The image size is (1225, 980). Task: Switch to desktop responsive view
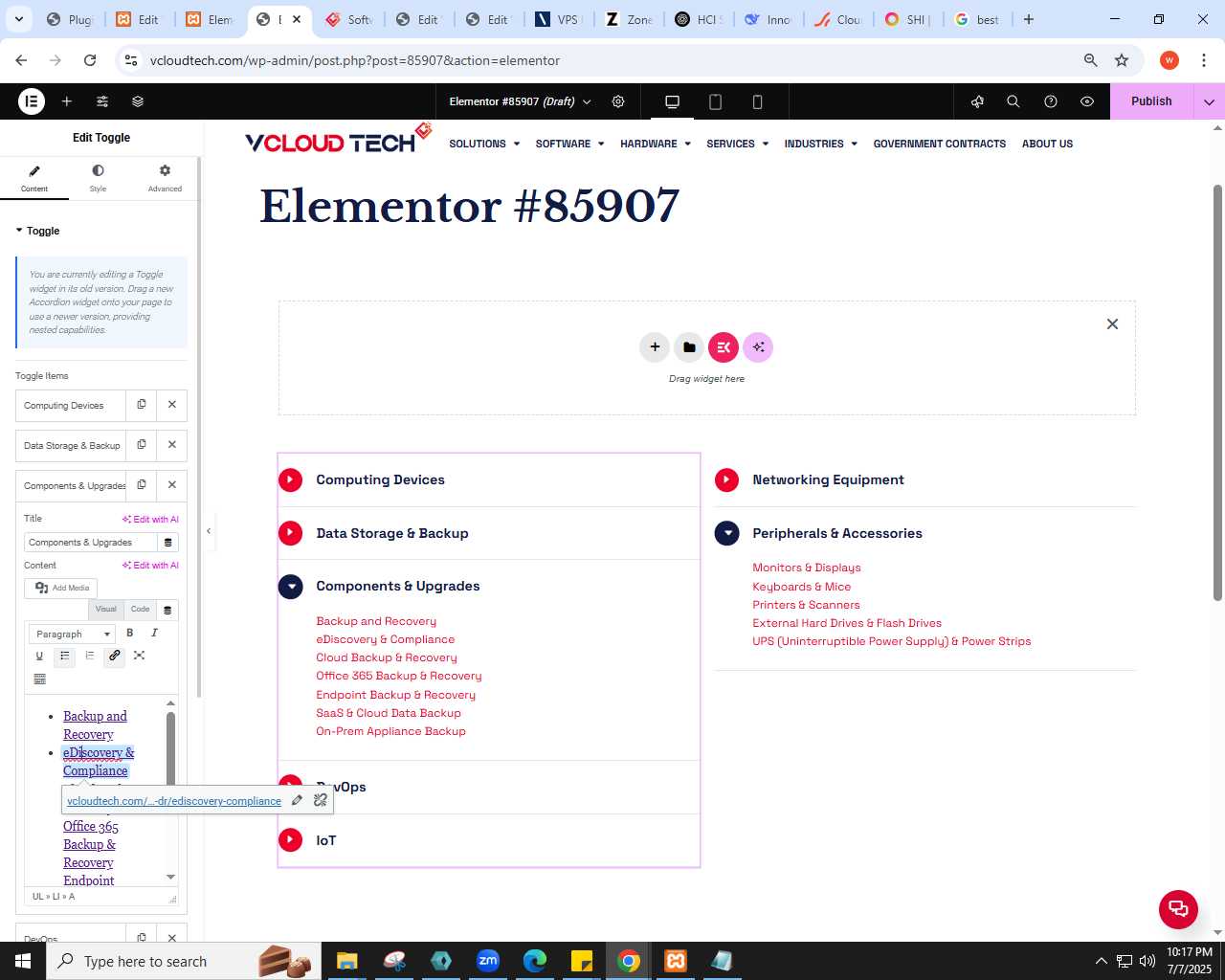672,101
